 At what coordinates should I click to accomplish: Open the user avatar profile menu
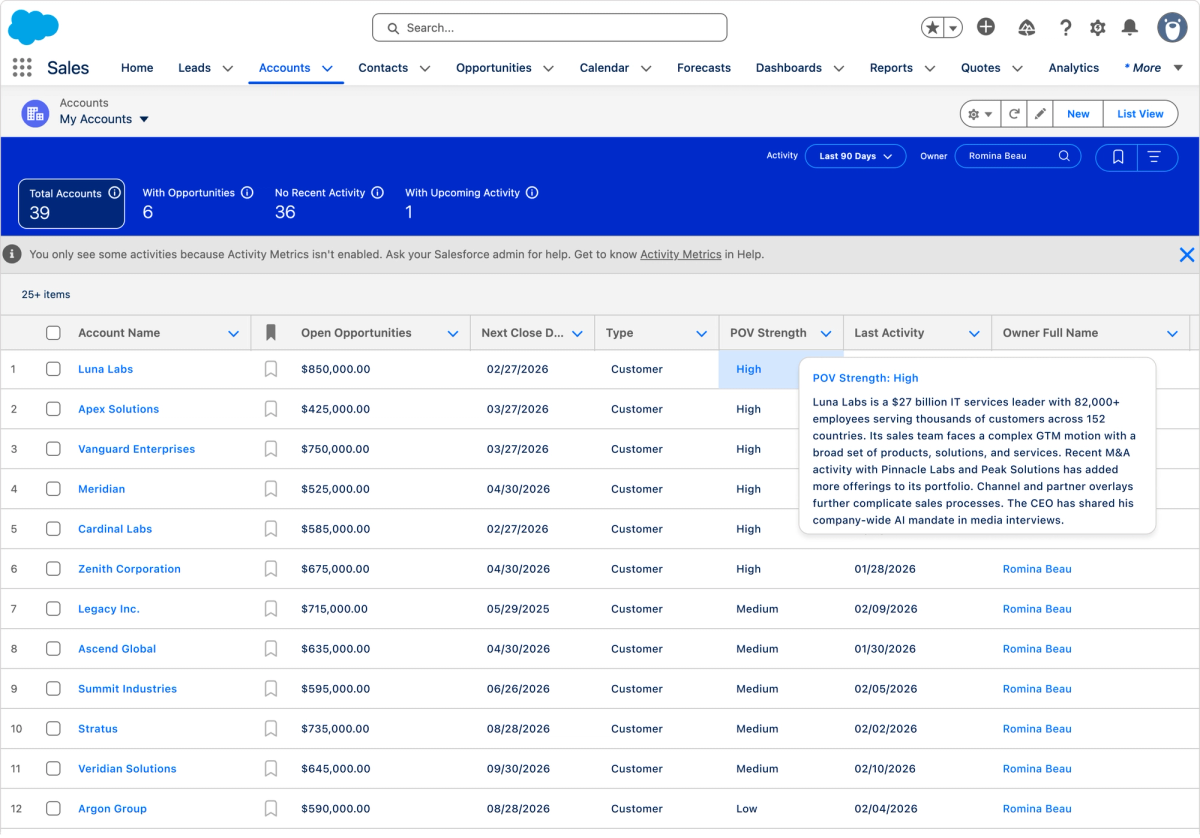[1172, 27]
